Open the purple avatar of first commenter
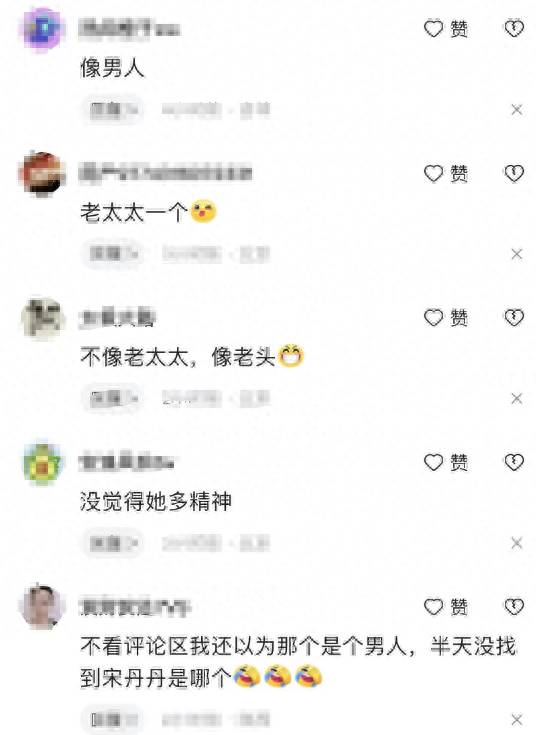The image size is (537, 735). 41,28
